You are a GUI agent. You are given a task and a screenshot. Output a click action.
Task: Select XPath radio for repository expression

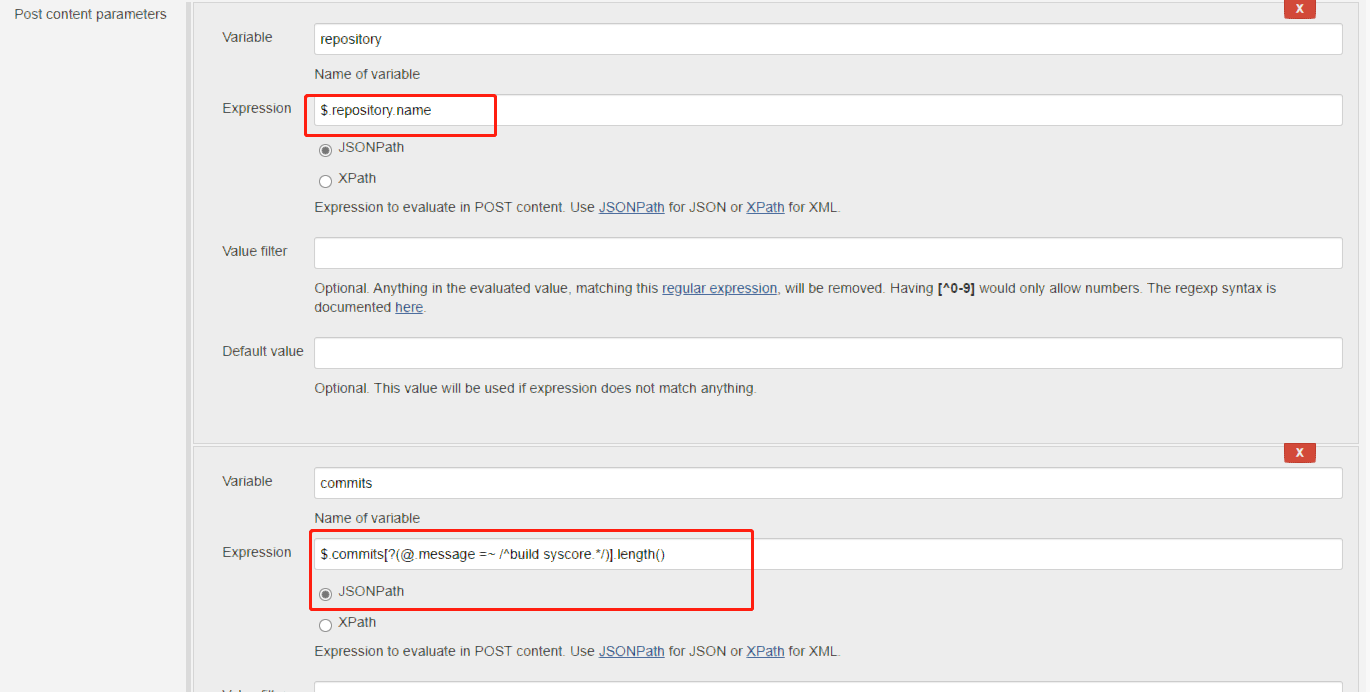pyautogui.click(x=325, y=181)
